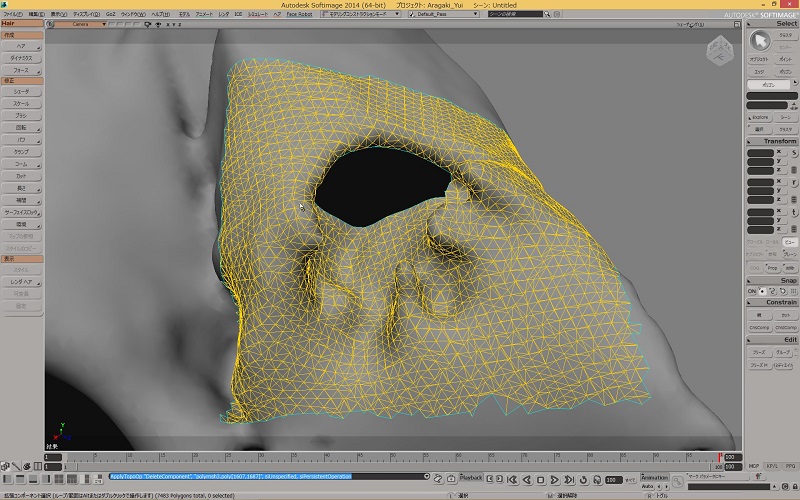Open the Default_Pass dropdown
The height and width of the screenshot is (500, 800).
coord(443,14)
